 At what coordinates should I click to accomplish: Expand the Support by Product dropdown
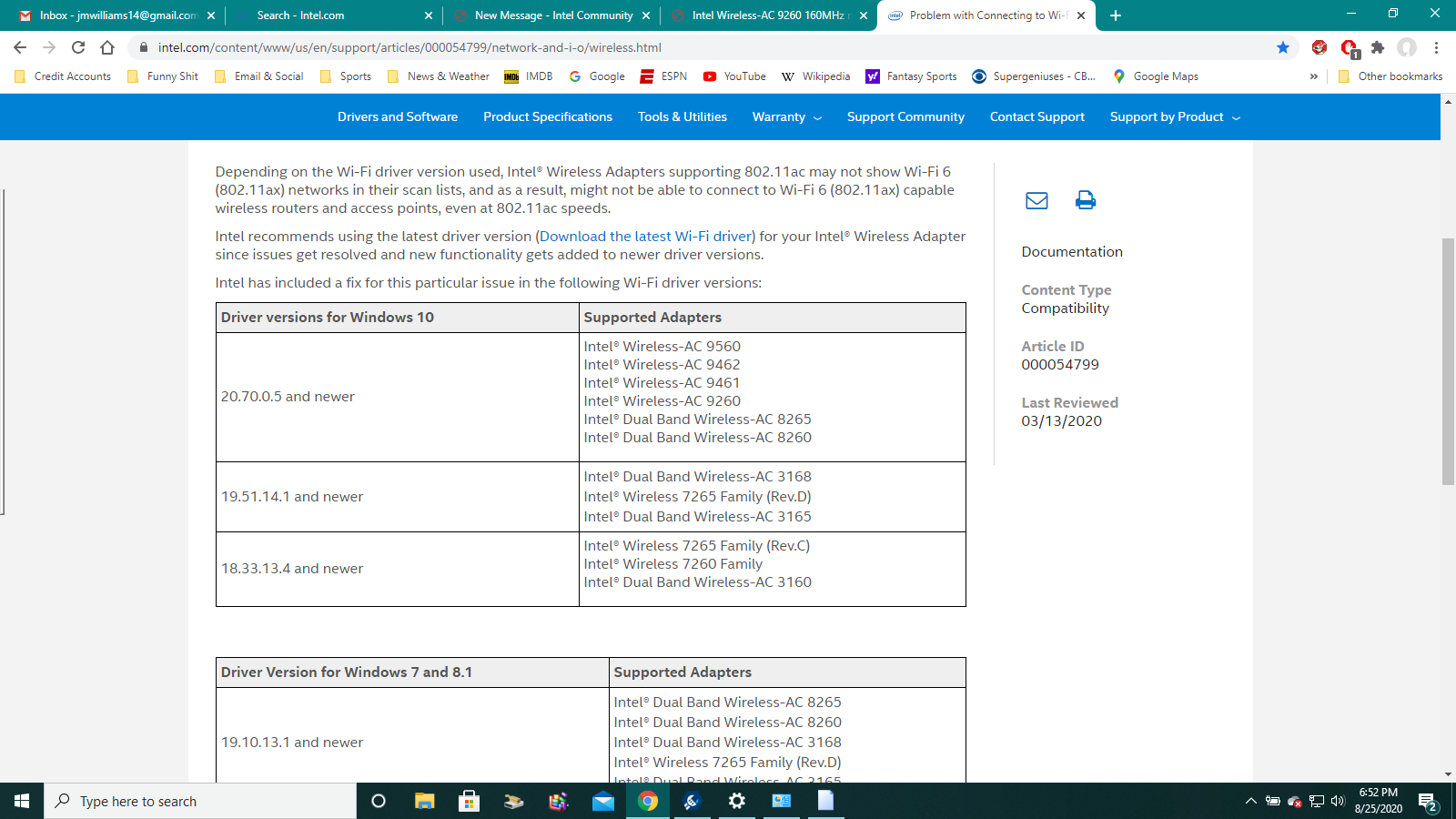click(1174, 117)
